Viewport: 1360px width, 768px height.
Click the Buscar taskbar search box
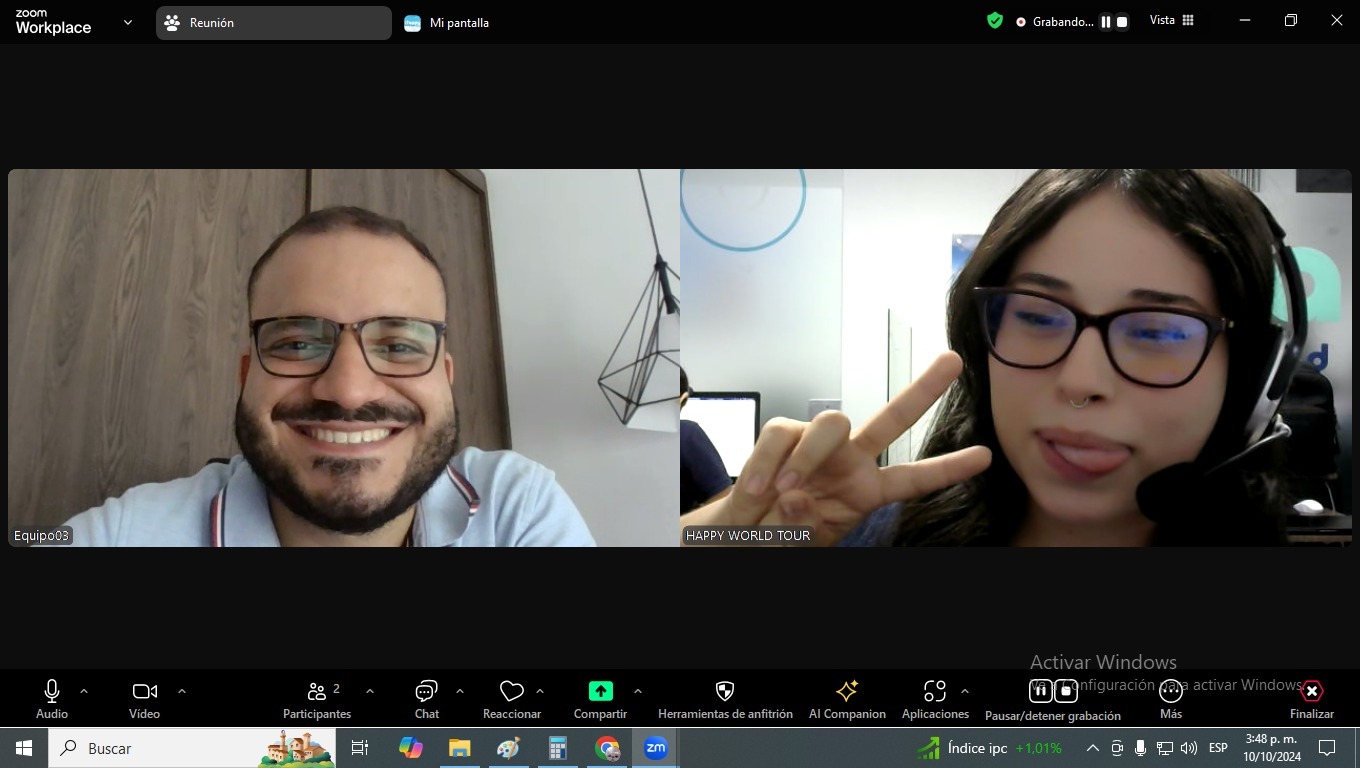click(192, 748)
